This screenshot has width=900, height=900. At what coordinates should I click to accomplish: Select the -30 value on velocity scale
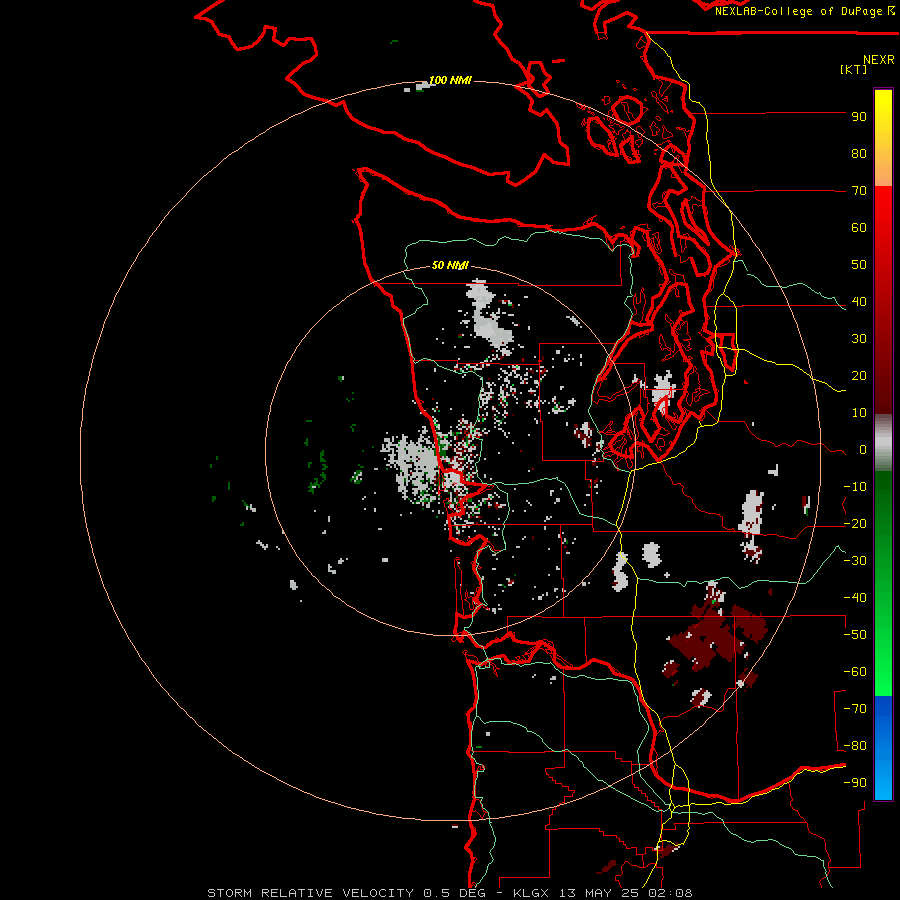(855, 561)
